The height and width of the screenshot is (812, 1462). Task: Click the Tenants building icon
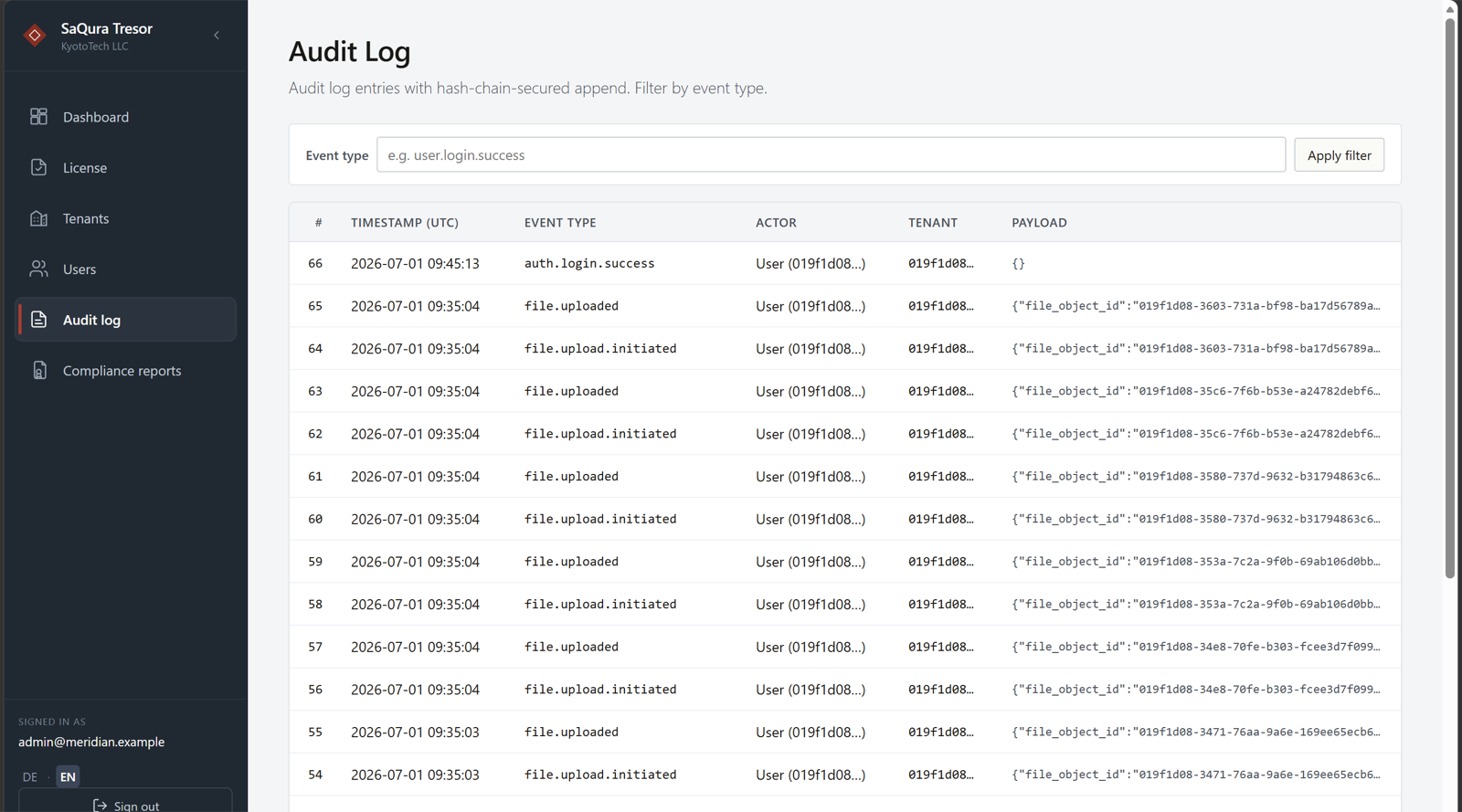tap(38, 218)
